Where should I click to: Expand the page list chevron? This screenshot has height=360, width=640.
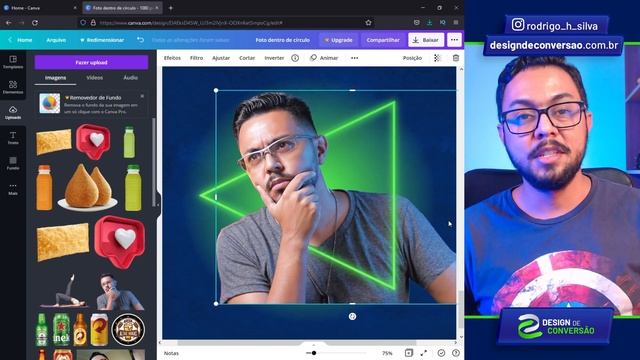[x=313, y=345]
